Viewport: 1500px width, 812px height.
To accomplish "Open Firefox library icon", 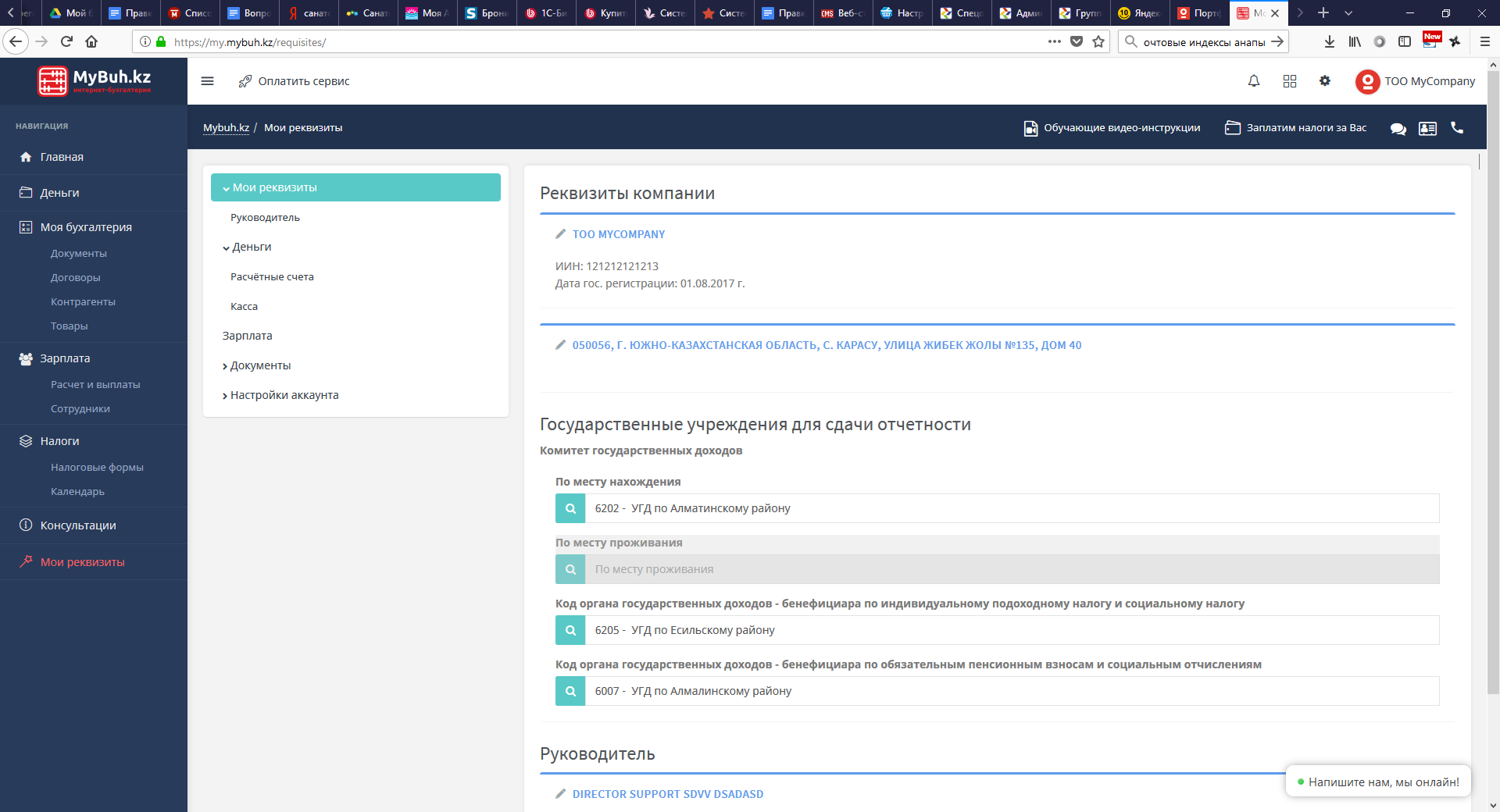I will pyautogui.click(x=1355, y=41).
